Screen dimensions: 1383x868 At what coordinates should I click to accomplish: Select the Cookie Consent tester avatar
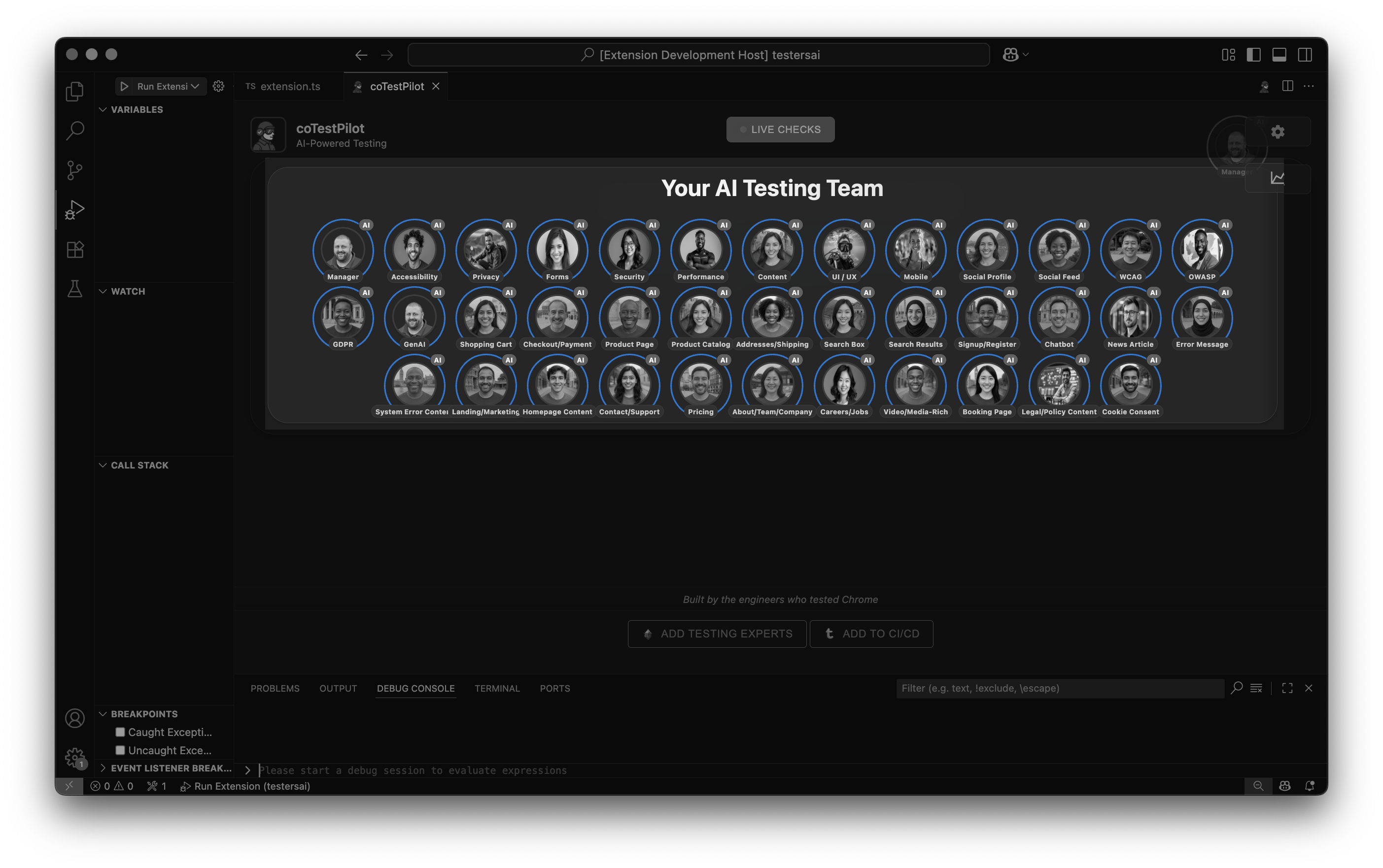pos(1130,384)
